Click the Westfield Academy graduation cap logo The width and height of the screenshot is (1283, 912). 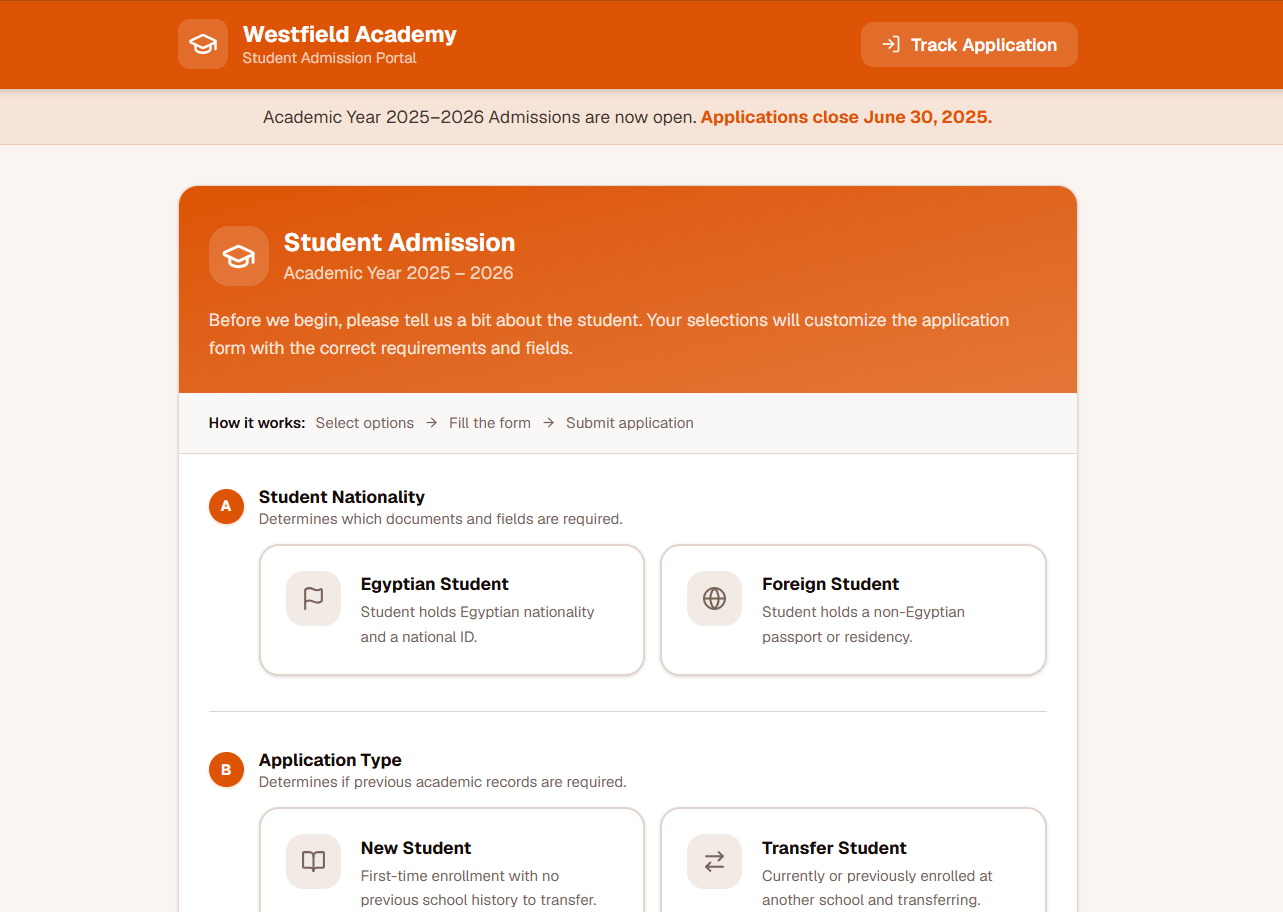[x=203, y=44]
